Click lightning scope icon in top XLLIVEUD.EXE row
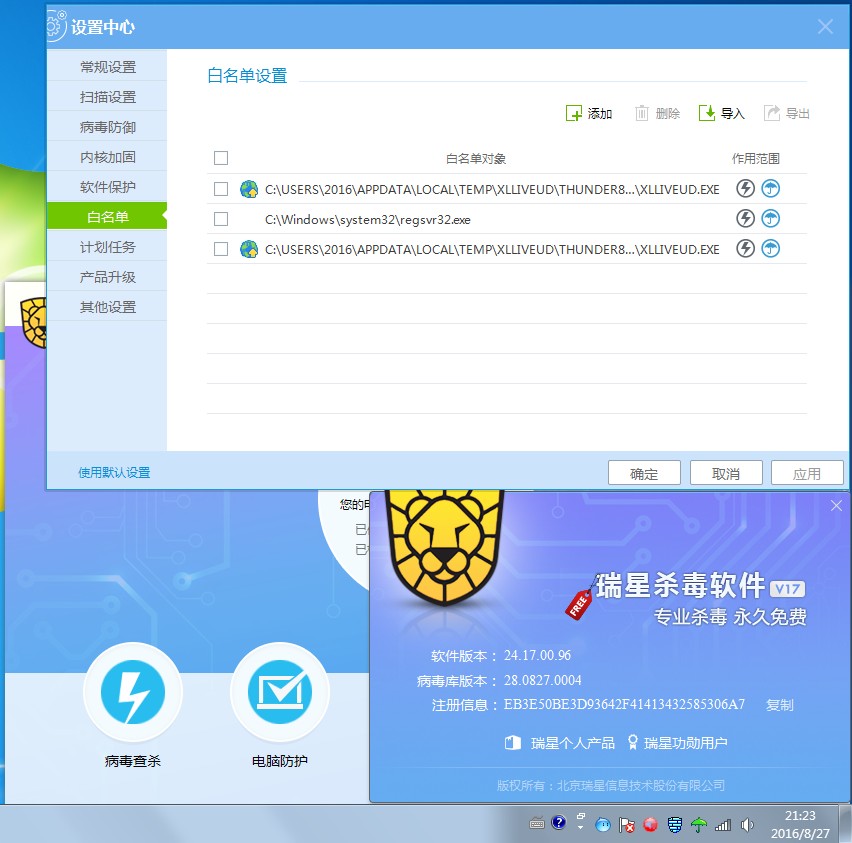The height and width of the screenshot is (843, 852). pyautogui.click(x=745, y=189)
